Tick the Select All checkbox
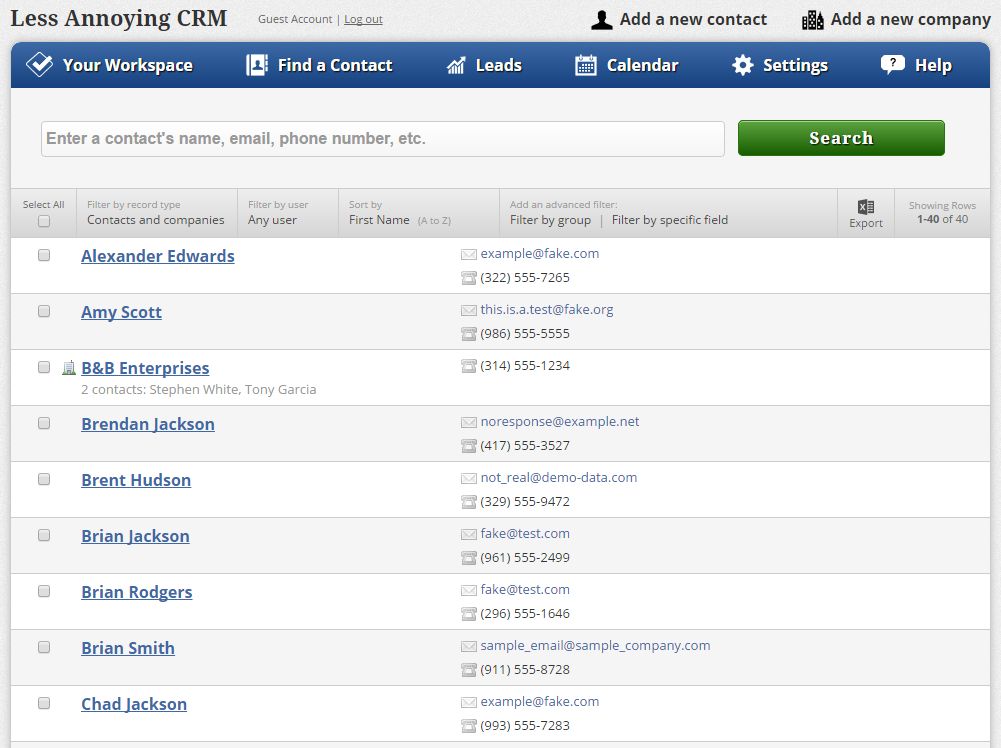Screen dimensions: 1001x748 coord(43,221)
